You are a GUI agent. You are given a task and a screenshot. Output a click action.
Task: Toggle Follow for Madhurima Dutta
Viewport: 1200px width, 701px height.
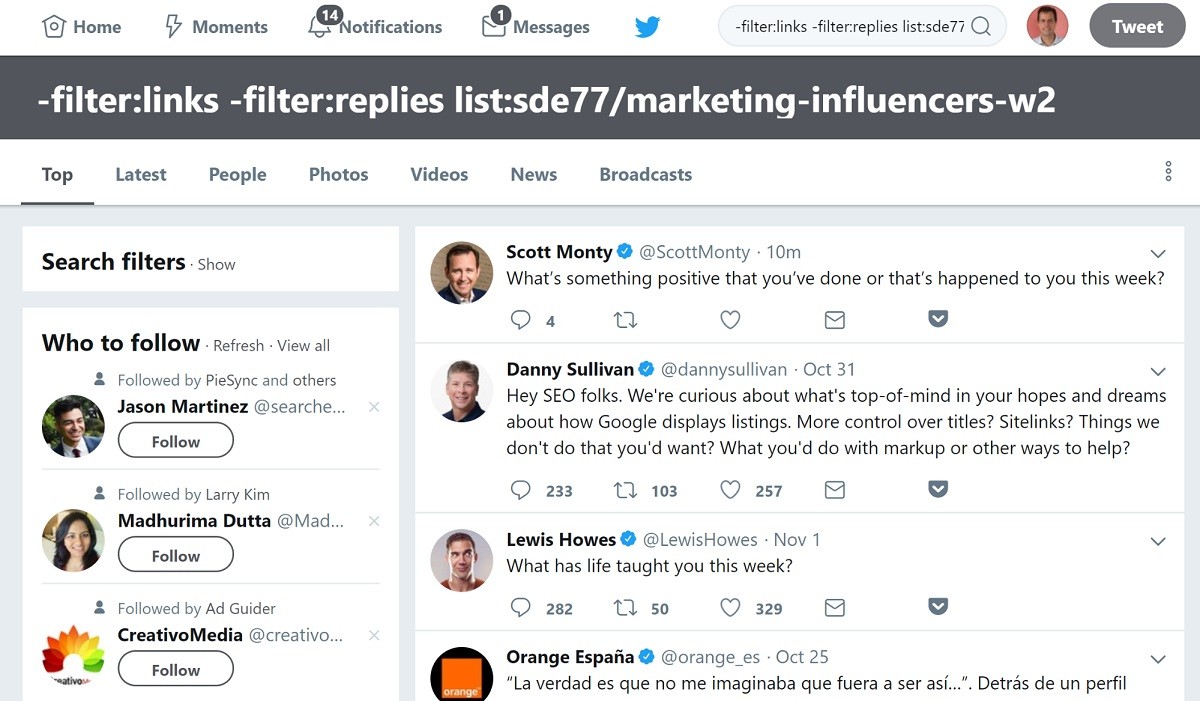coord(175,555)
